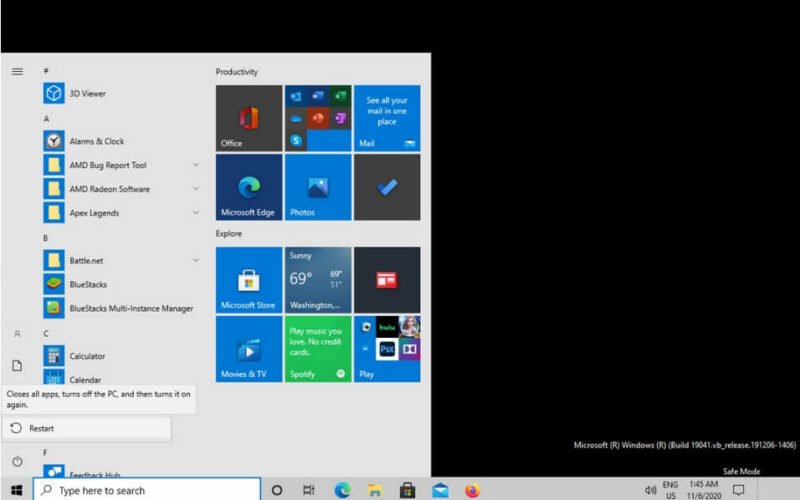Click the volume speaker tray icon
The width and height of the screenshot is (800, 500).
650,490
